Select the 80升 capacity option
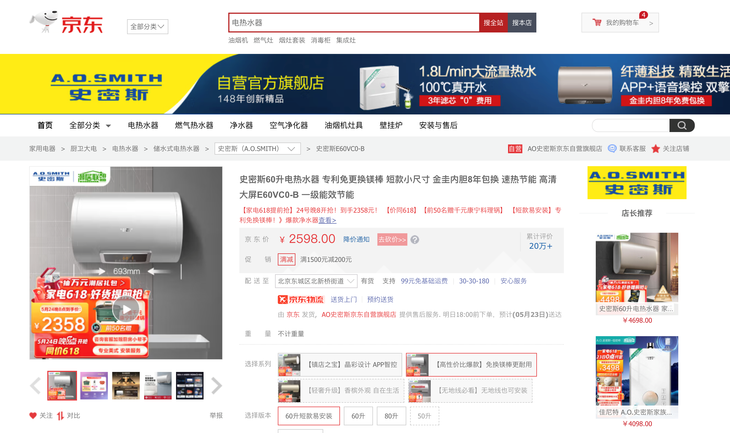This screenshot has width=730, height=433. click(x=391, y=416)
